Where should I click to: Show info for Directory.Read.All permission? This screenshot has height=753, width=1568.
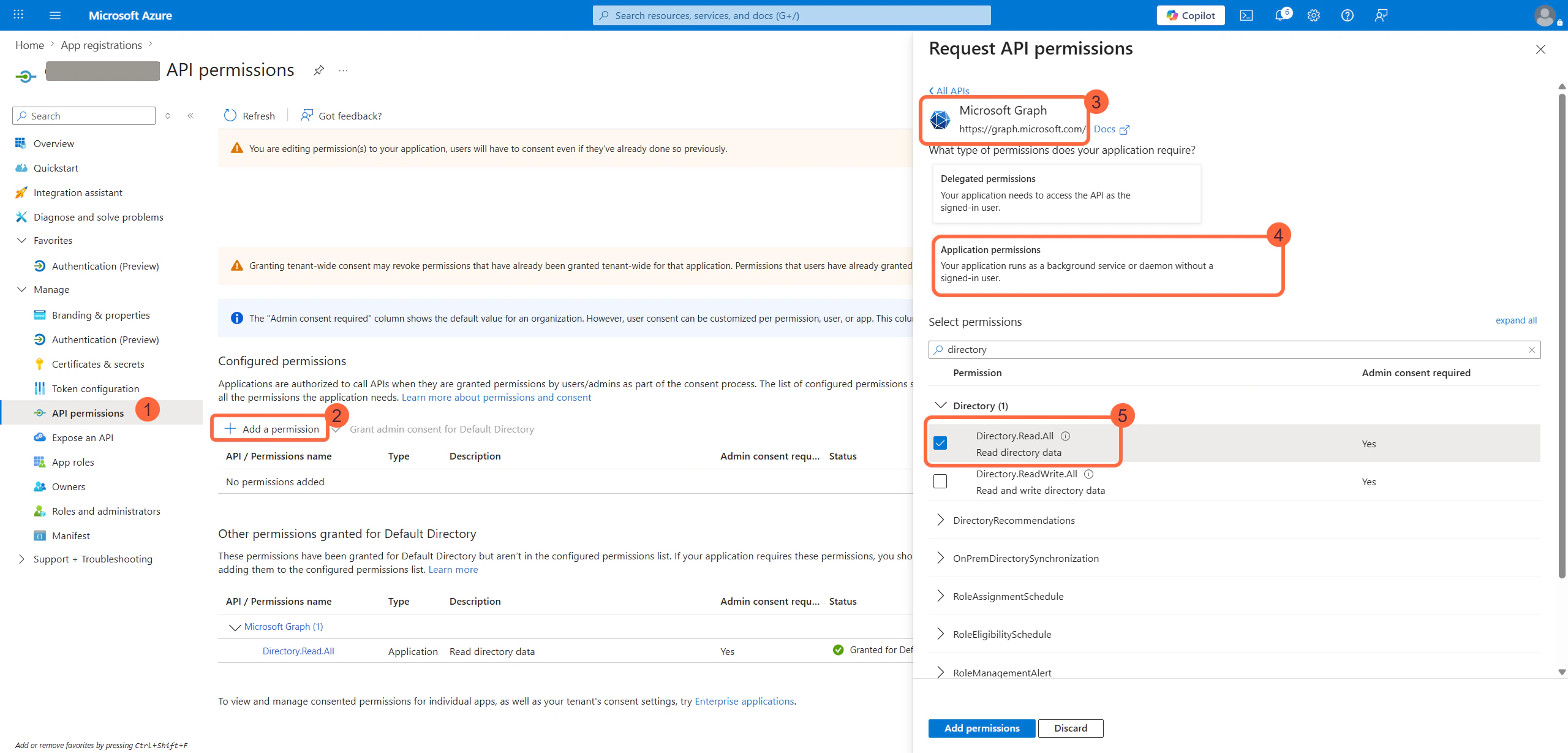point(1065,436)
